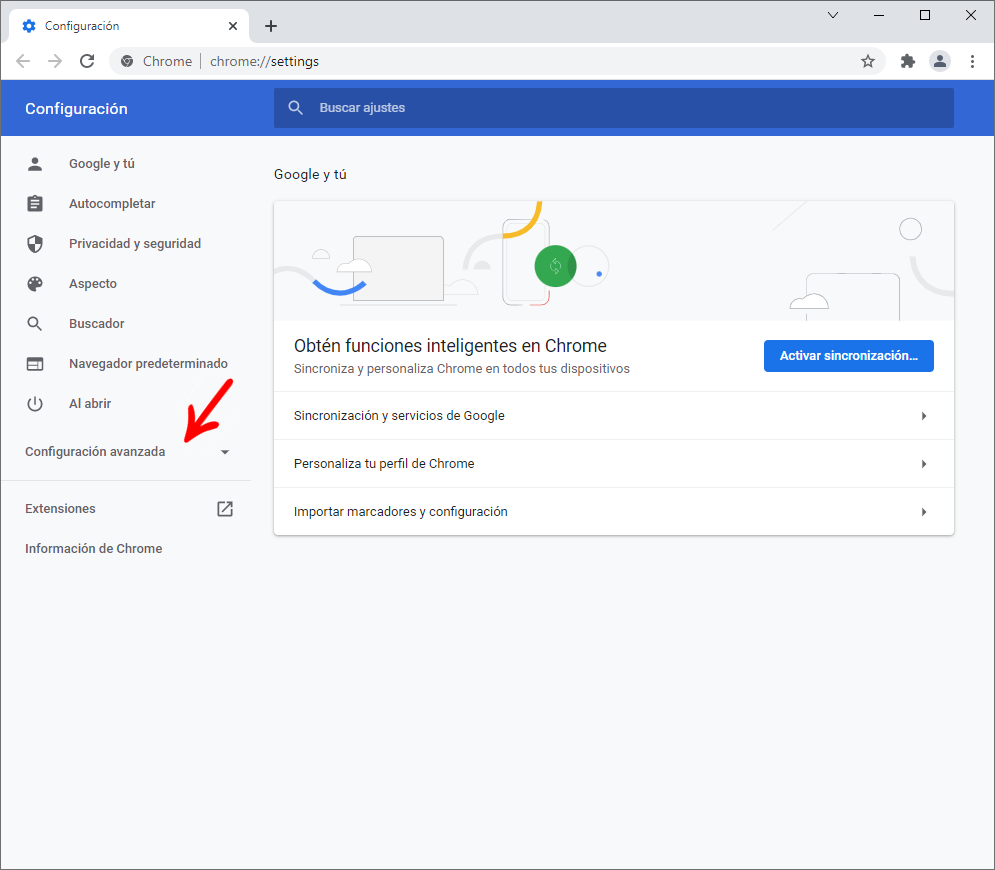The image size is (995, 870).
Task: Open the profile avatar menu
Action: [x=940, y=61]
